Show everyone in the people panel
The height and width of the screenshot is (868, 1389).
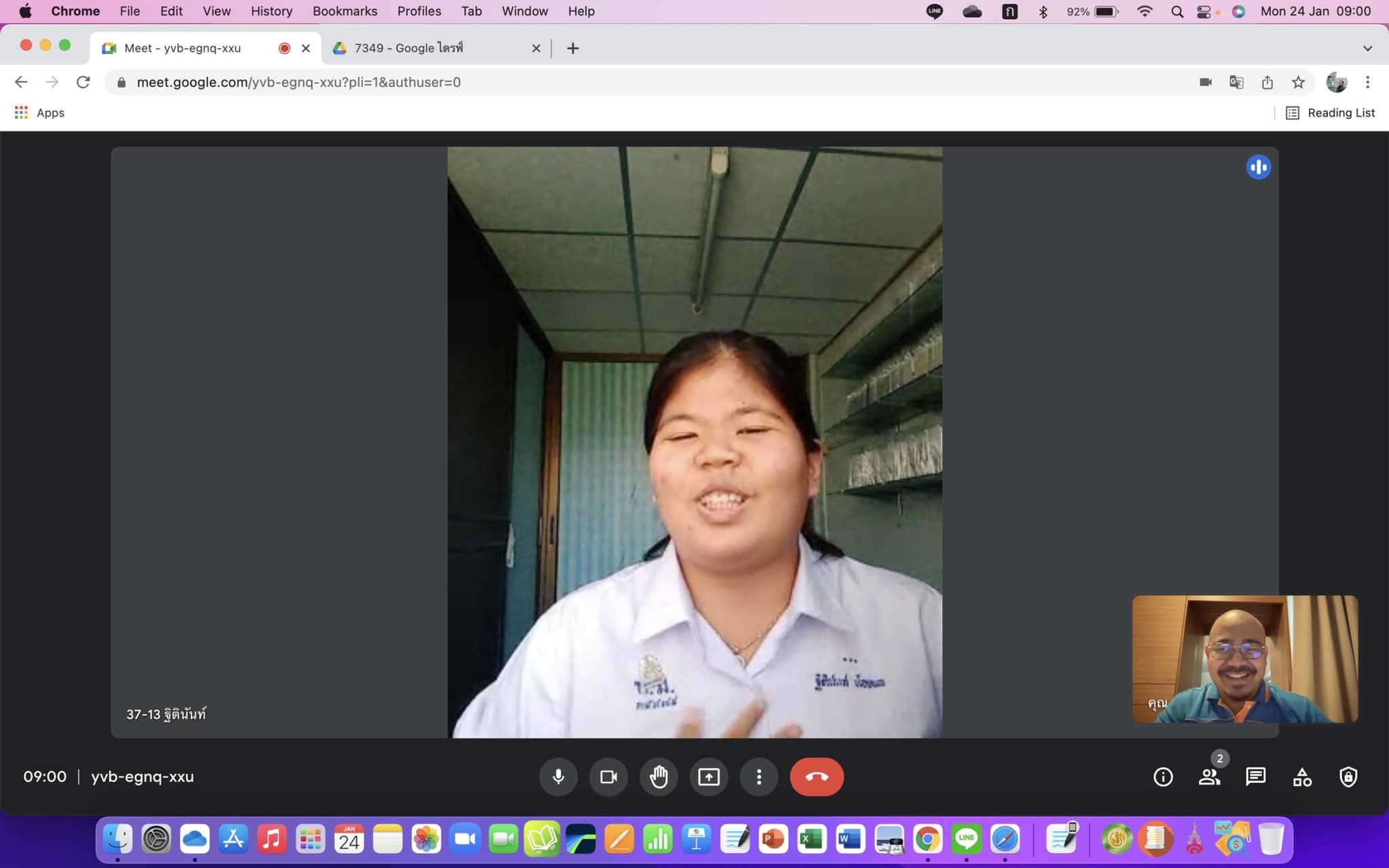(1209, 776)
